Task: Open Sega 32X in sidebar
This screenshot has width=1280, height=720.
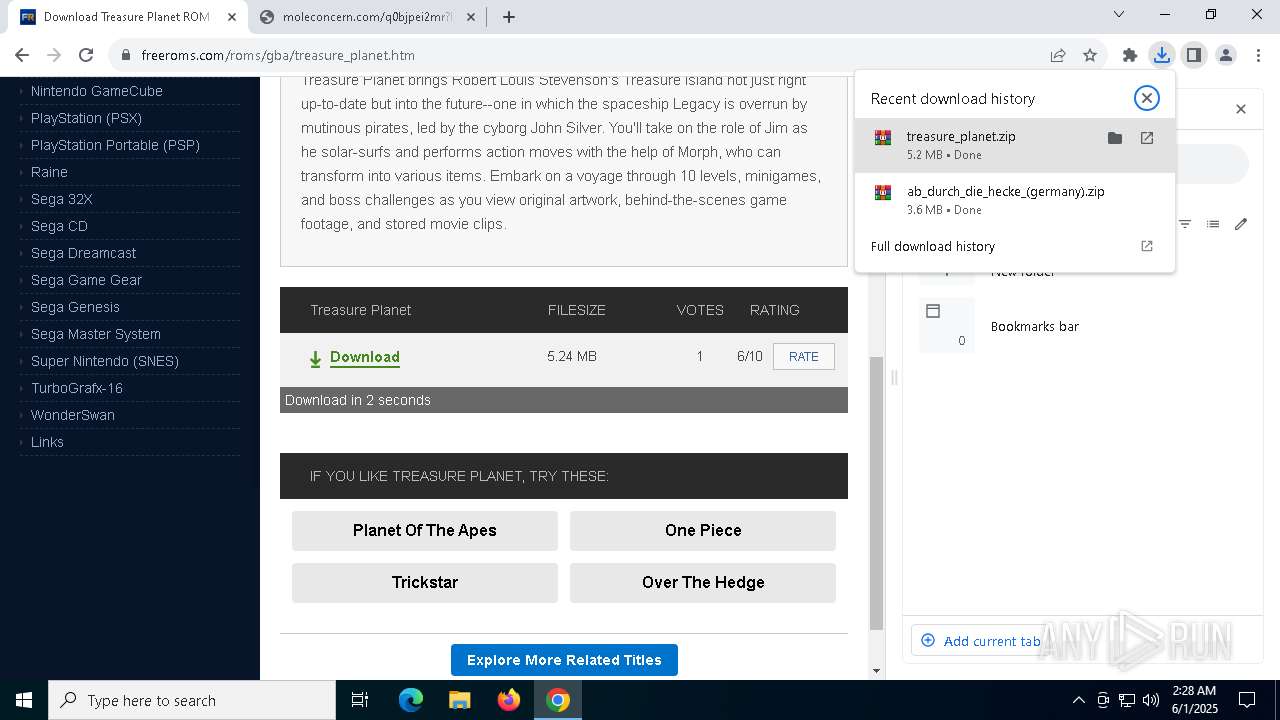Action: 61,199
